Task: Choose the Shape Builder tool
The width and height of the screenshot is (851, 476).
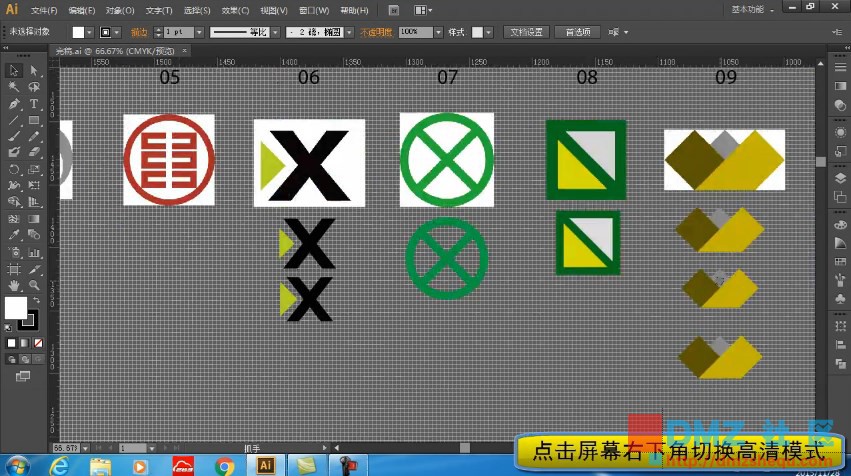Action: (x=14, y=202)
